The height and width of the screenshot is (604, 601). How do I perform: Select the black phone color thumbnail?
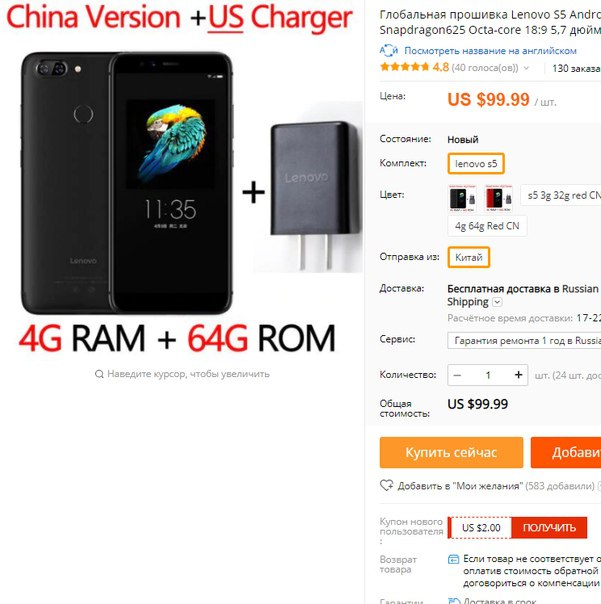[x=462, y=198]
